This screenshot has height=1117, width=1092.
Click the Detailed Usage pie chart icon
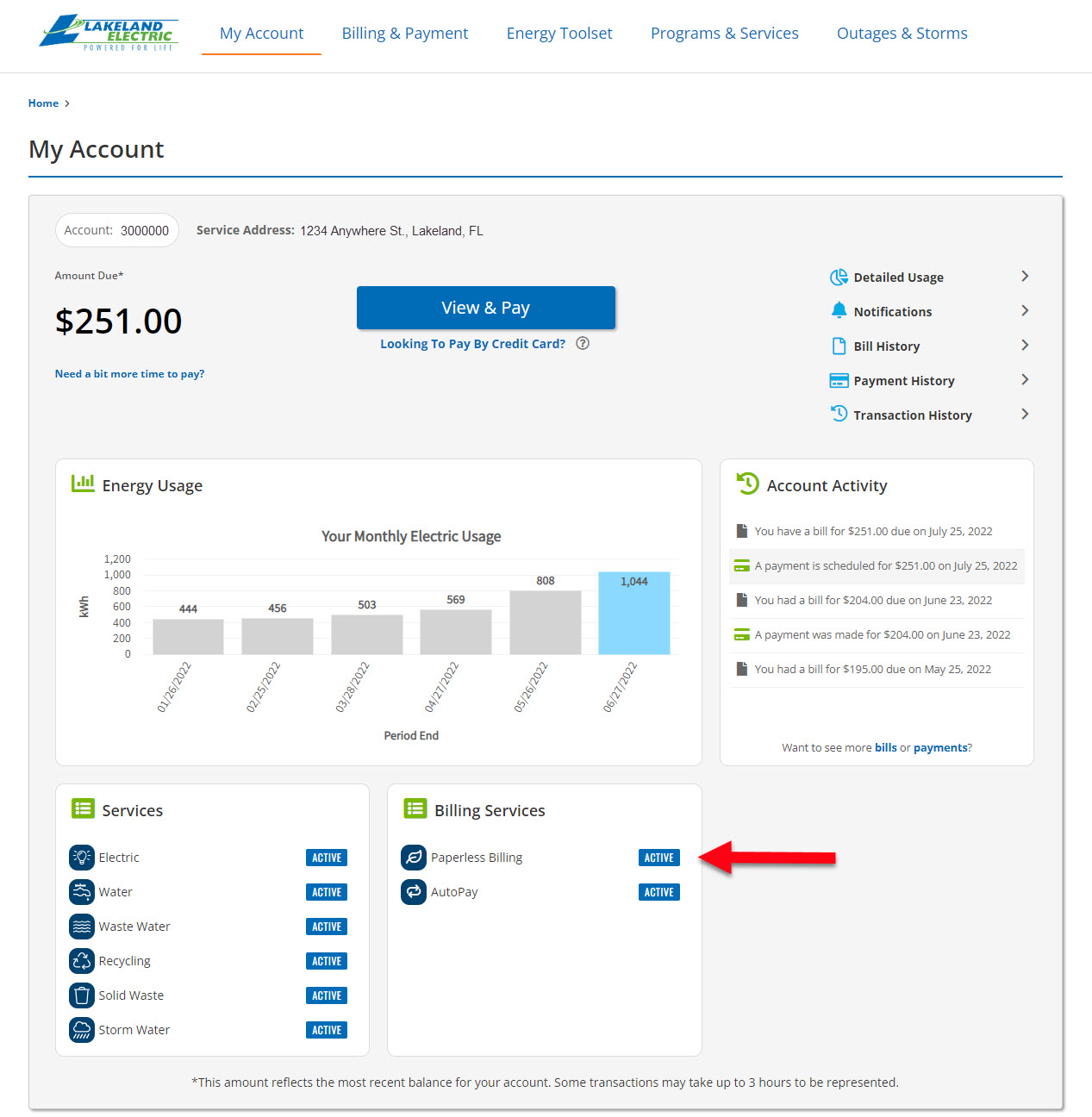click(839, 278)
